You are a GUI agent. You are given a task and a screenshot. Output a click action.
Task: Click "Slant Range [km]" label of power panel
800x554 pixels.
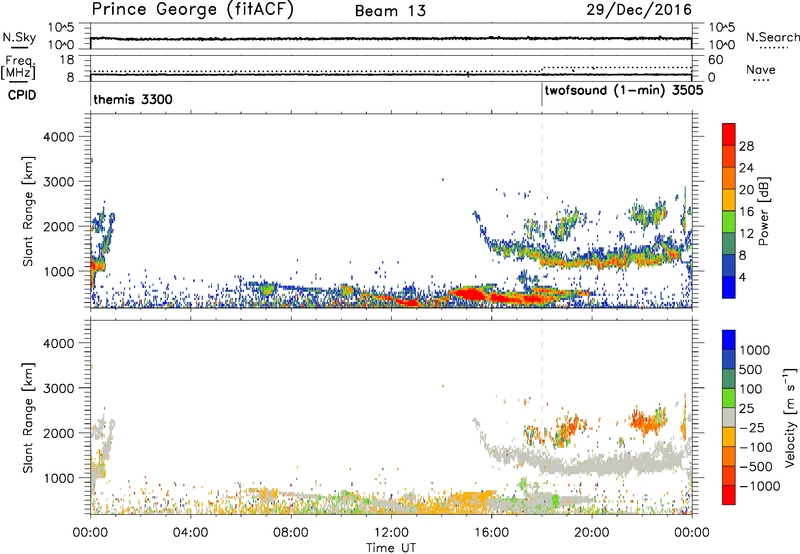(x=28, y=211)
